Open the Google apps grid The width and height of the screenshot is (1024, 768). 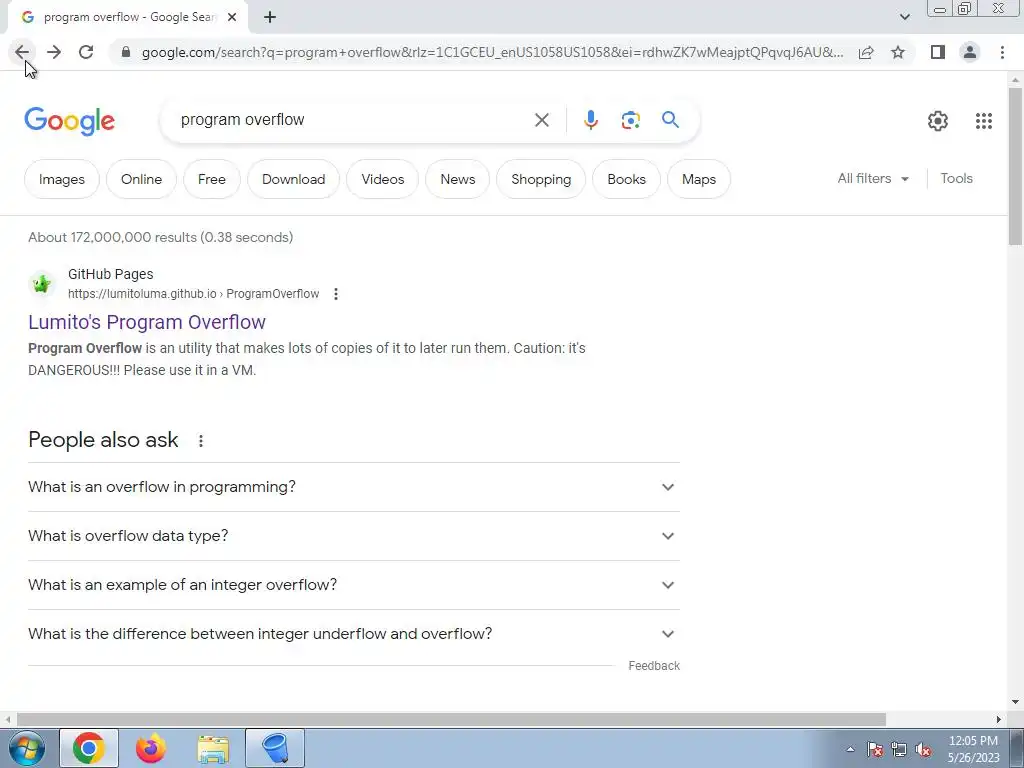pyautogui.click(x=984, y=121)
